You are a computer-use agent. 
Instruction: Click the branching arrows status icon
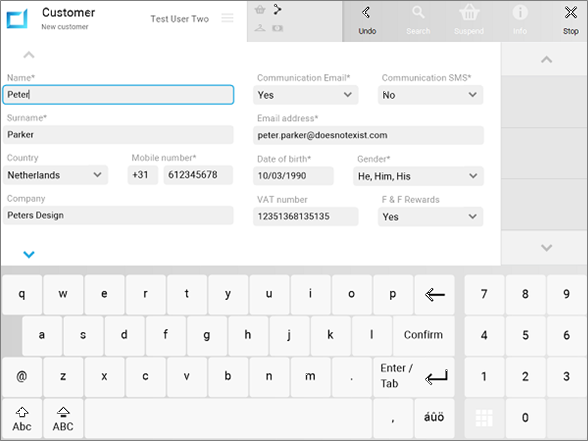click(277, 9)
